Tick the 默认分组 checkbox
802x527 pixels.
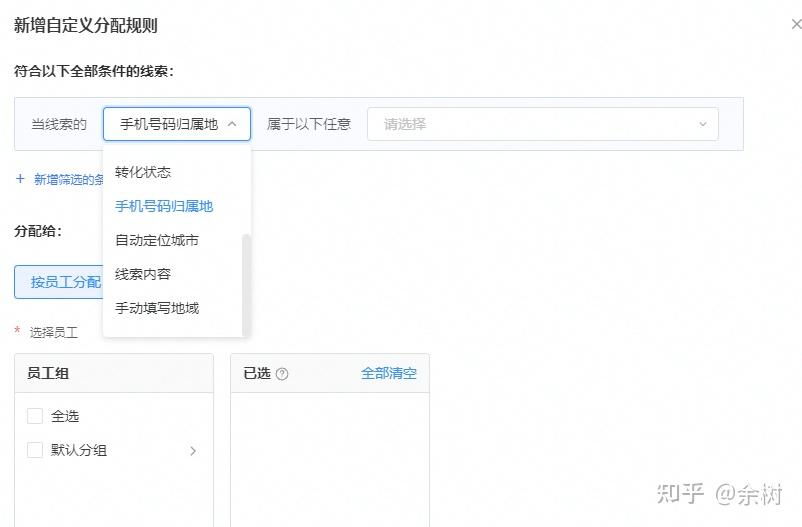click(35, 450)
